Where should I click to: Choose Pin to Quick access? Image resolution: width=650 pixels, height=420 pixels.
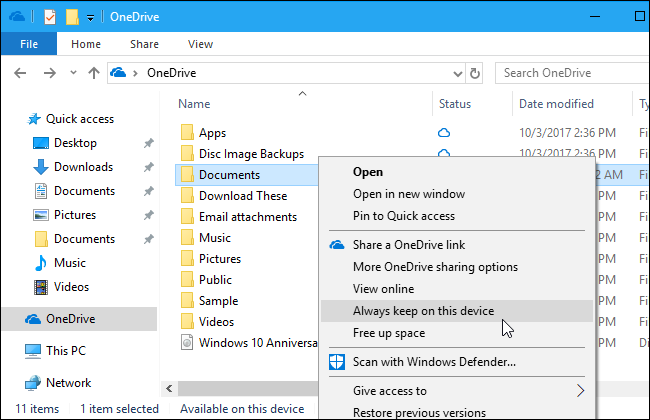[404, 216]
